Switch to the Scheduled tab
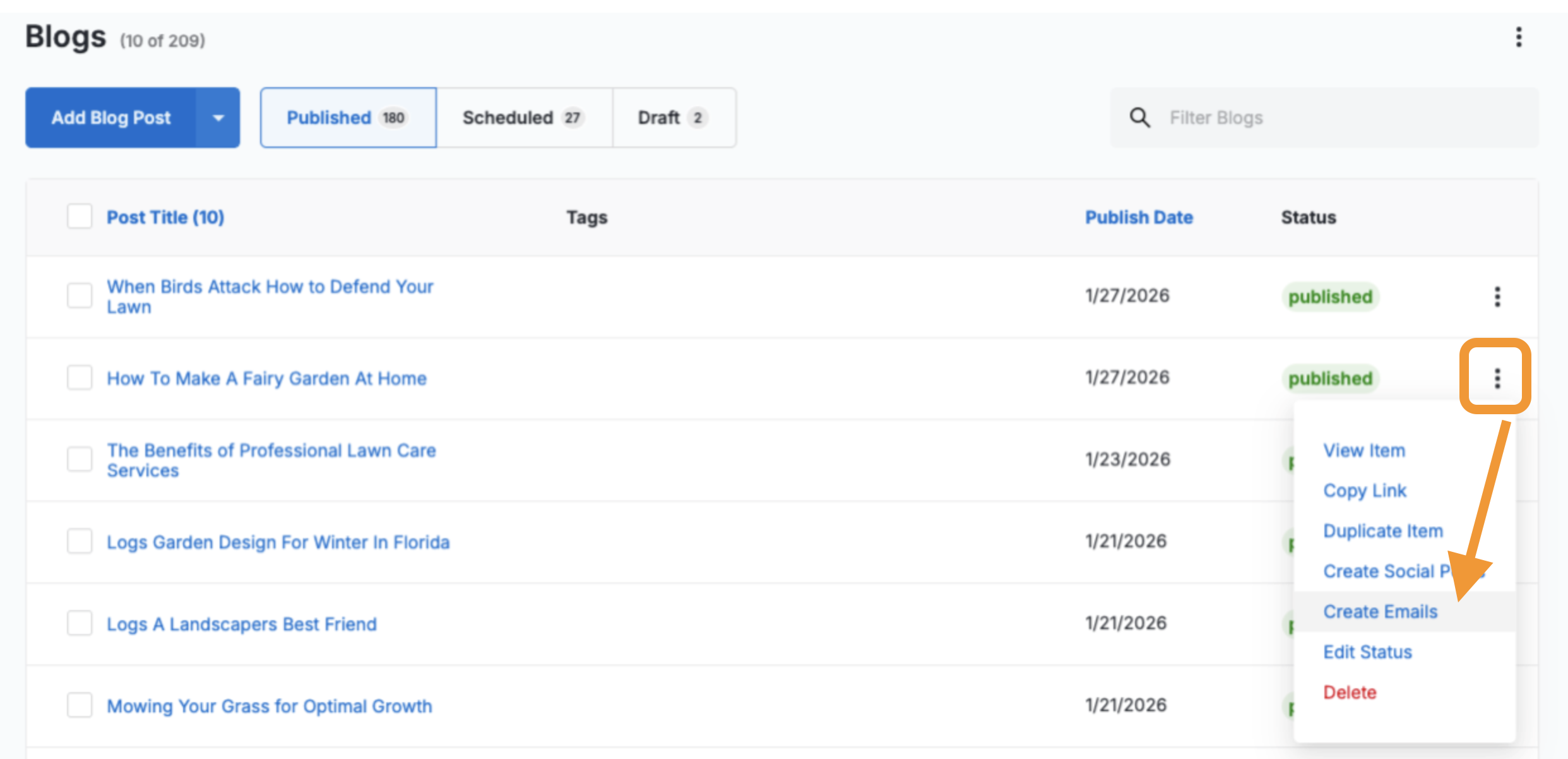Viewport: 1568px width, 759px height. pos(523,117)
